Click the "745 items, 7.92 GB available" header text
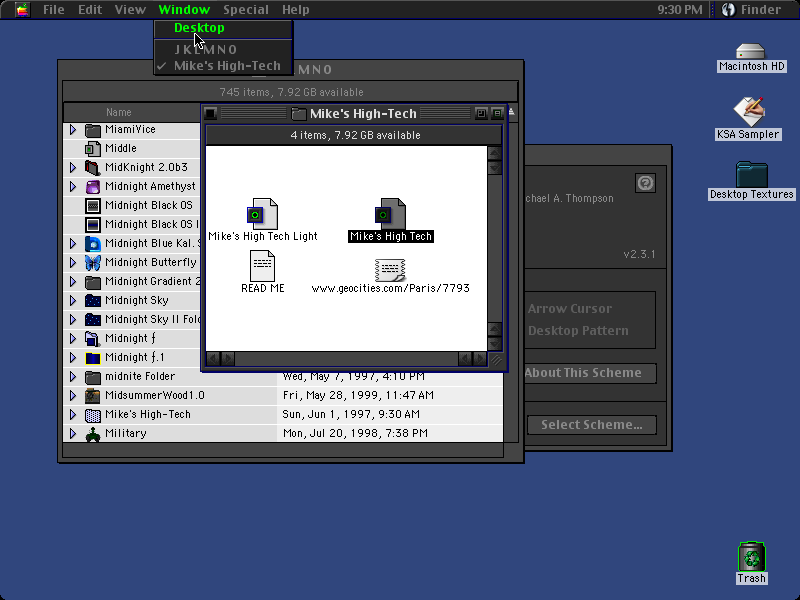 point(291,92)
